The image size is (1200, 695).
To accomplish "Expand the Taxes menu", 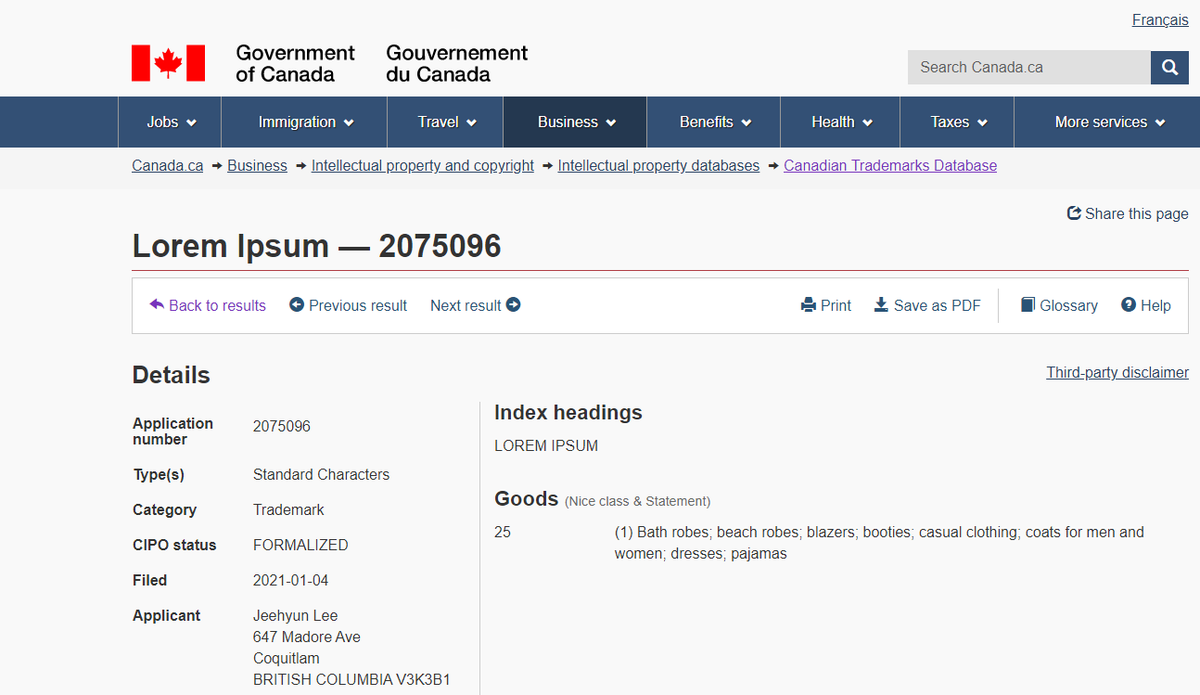I will pyautogui.click(x=958, y=122).
